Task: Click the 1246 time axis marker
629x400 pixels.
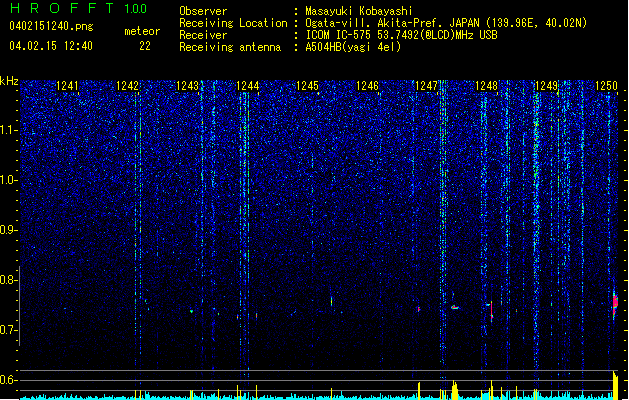Action: point(367,86)
